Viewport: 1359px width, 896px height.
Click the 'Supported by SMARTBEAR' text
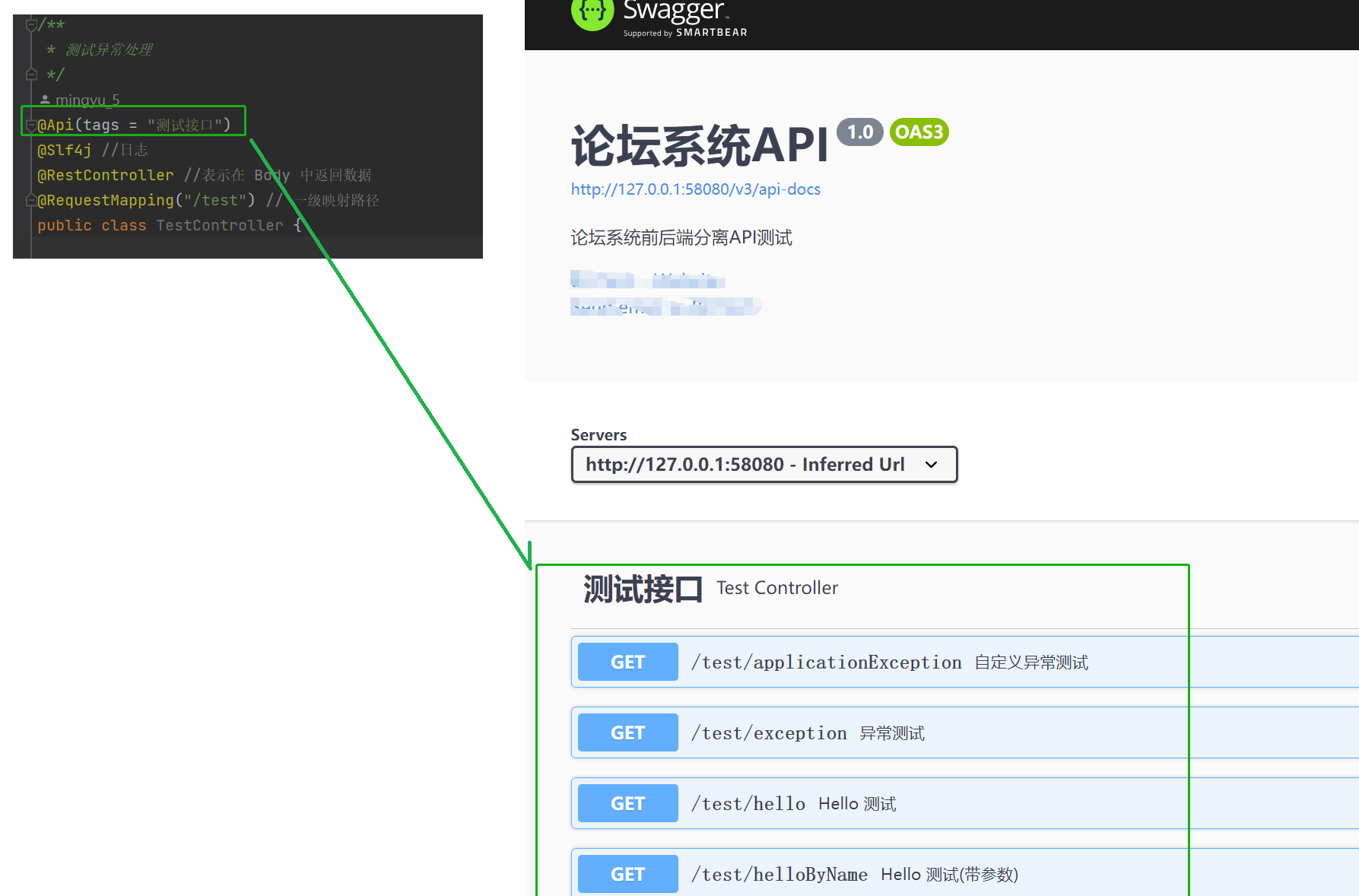click(685, 33)
